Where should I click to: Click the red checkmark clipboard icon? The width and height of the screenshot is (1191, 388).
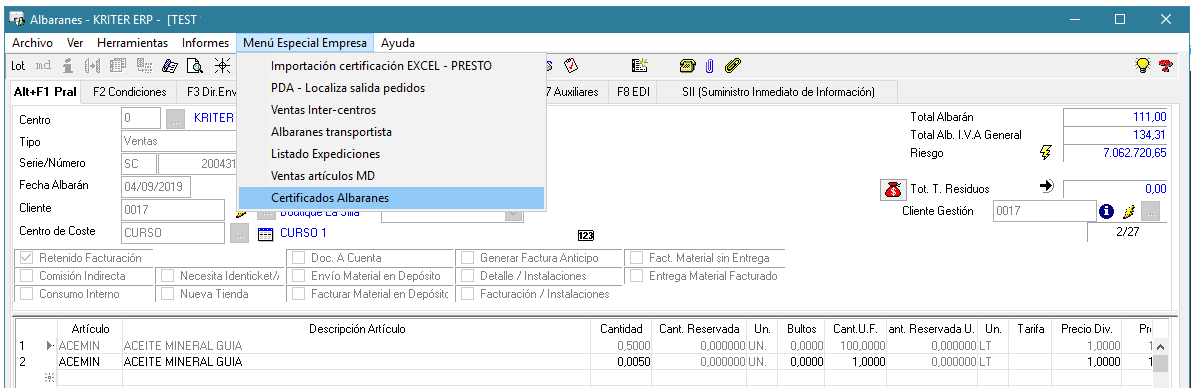pos(571,66)
